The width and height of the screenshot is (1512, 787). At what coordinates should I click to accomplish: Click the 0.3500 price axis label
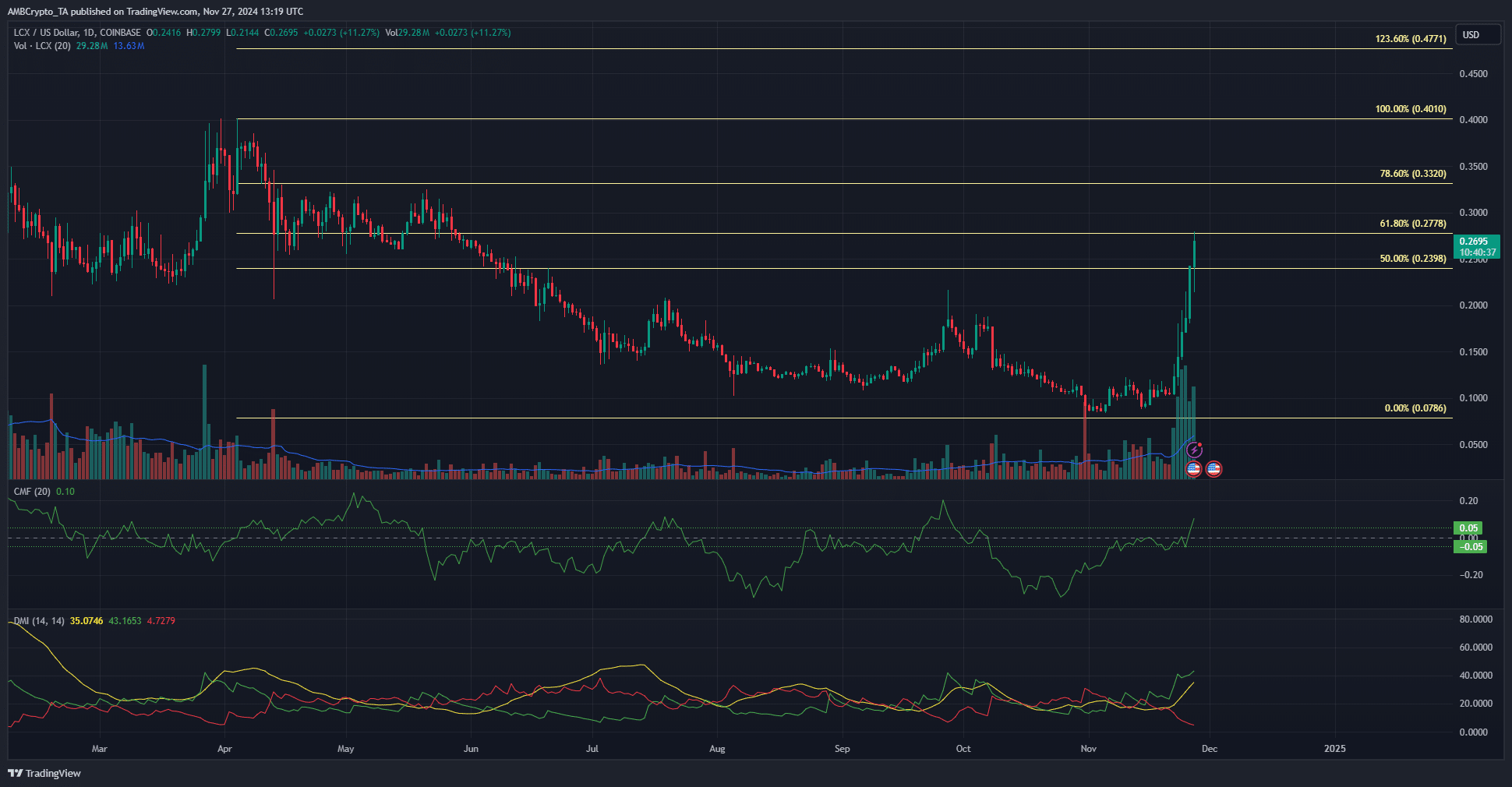(x=1473, y=167)
